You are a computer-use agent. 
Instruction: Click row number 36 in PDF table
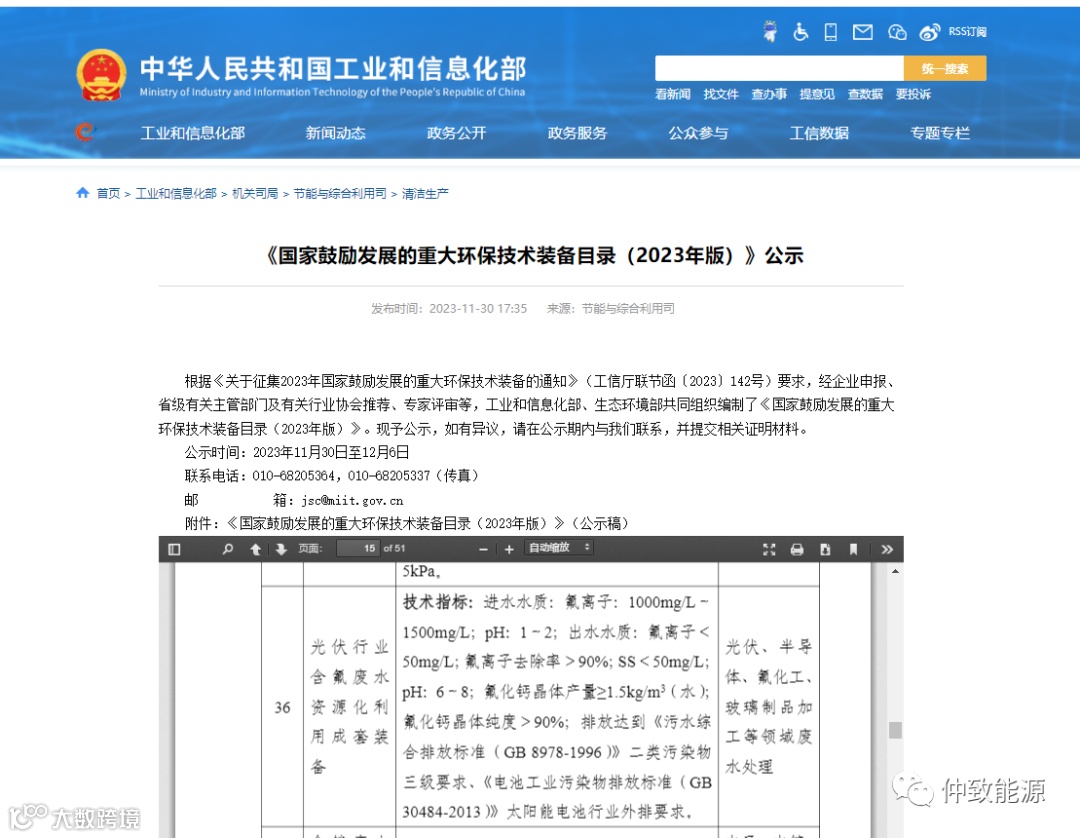282,707
